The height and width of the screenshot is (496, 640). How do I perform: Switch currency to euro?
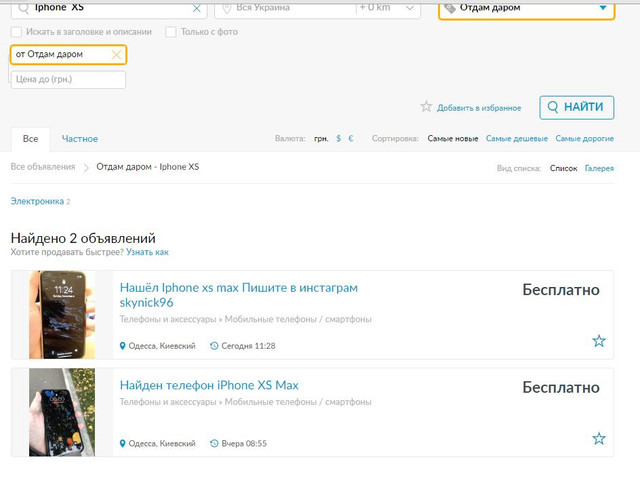pos(351,138)
